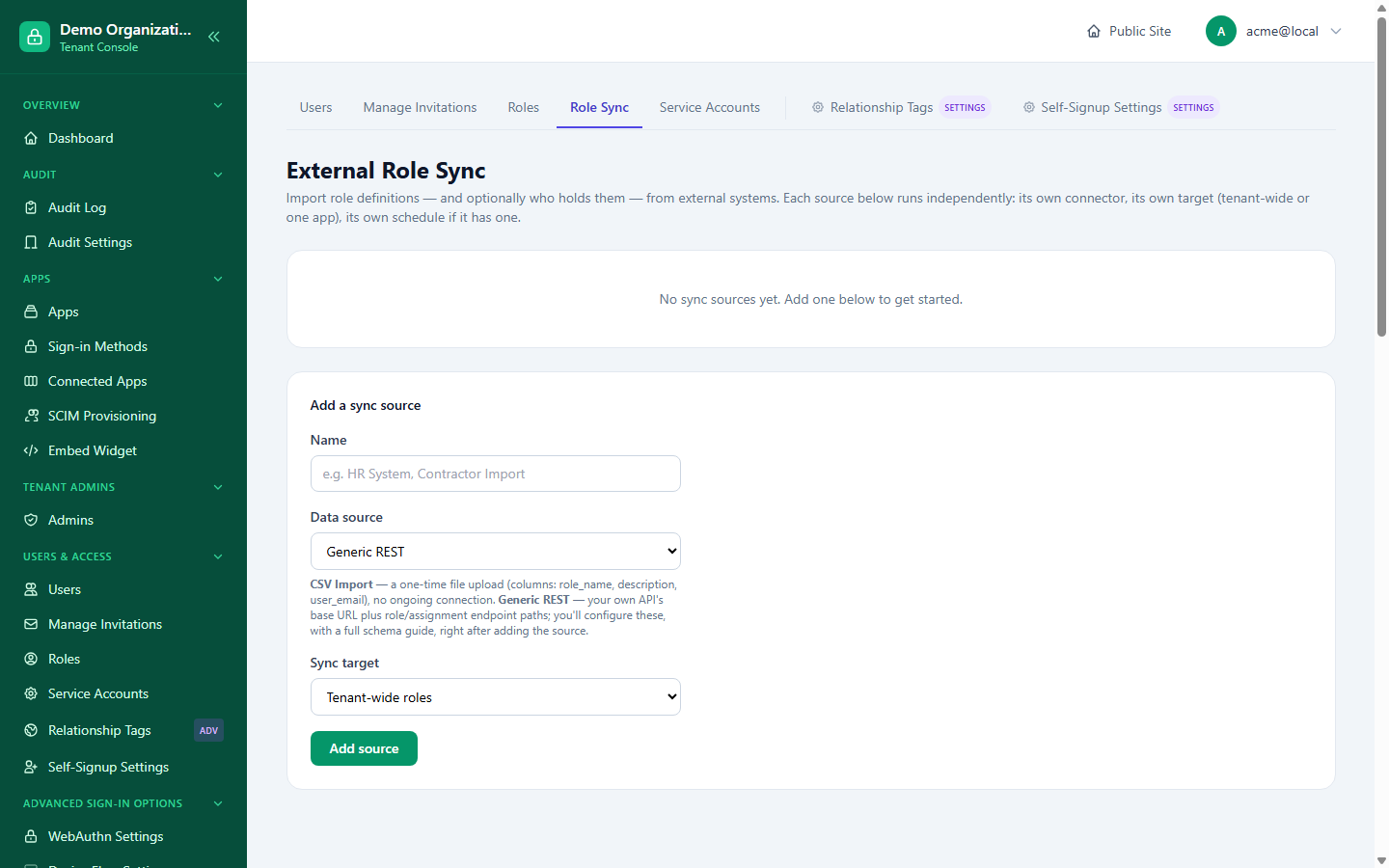The height and width of the screenshot is (868, 1389).
Task: Open the Data source dropdown
Action: (x=496, y=552)
